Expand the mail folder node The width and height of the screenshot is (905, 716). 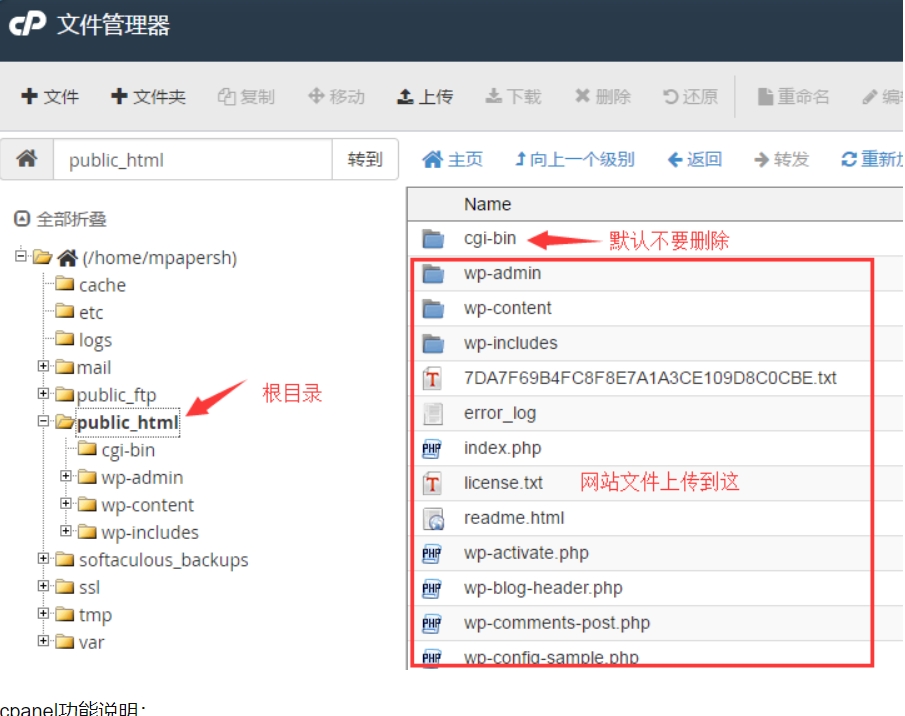[x=43, y=366]
